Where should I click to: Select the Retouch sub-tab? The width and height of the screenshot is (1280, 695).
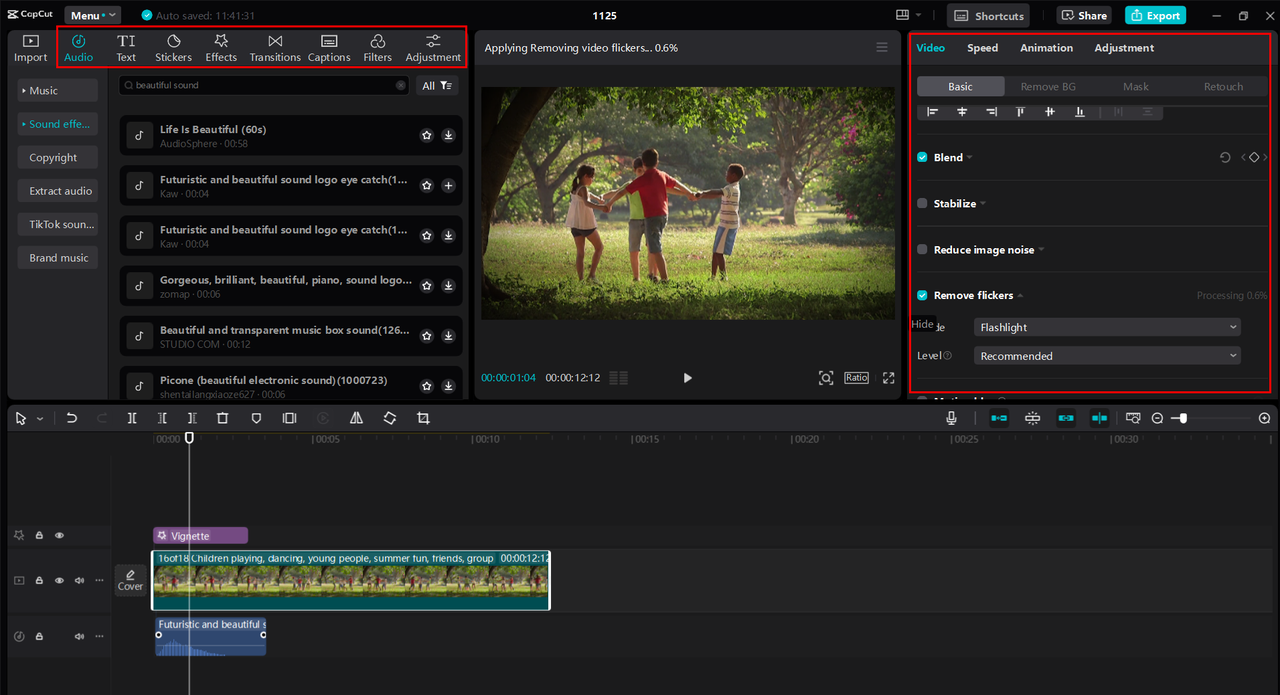[x=1223, y=87]
